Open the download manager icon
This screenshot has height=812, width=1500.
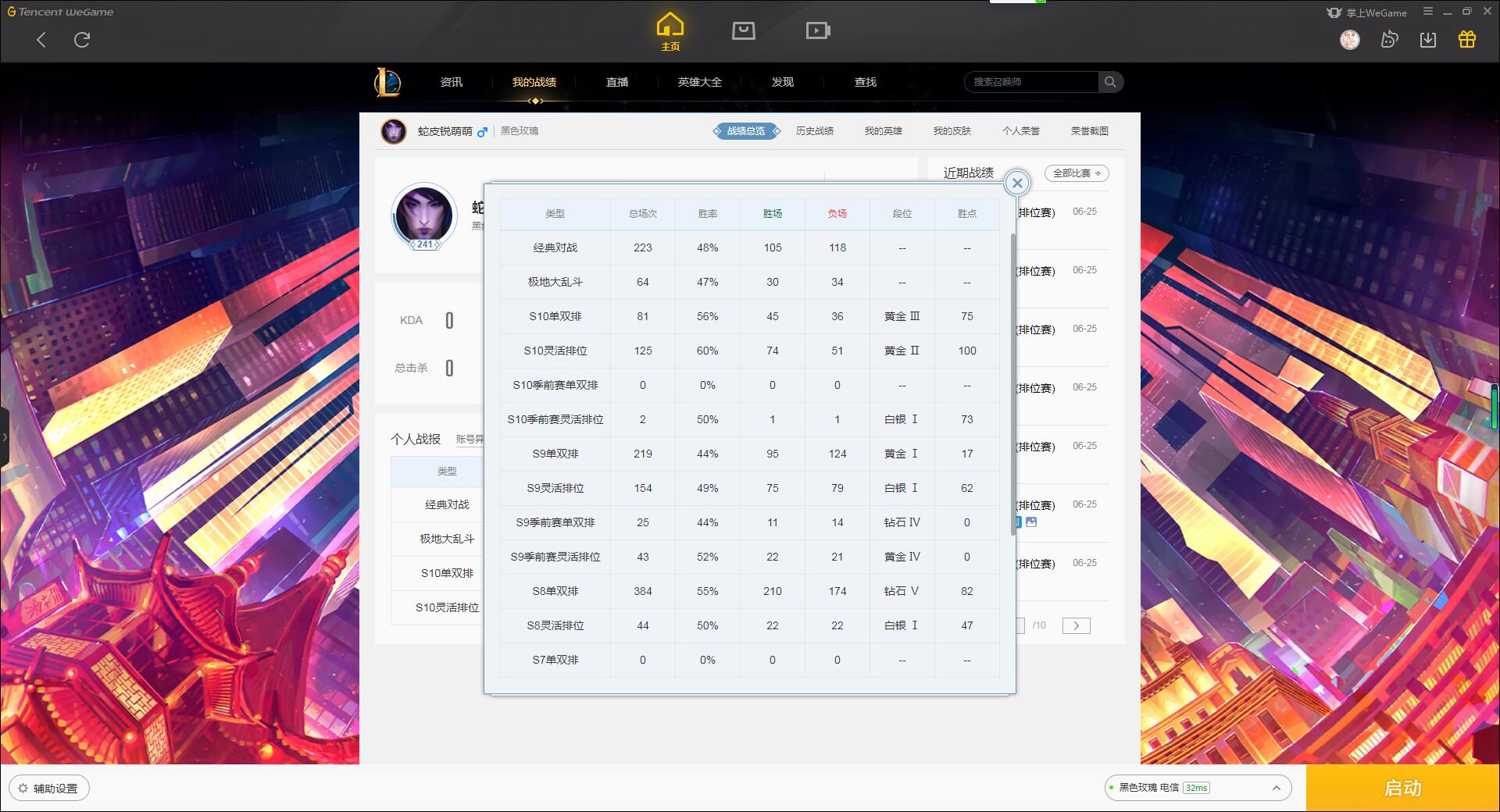click(1428, 40)
